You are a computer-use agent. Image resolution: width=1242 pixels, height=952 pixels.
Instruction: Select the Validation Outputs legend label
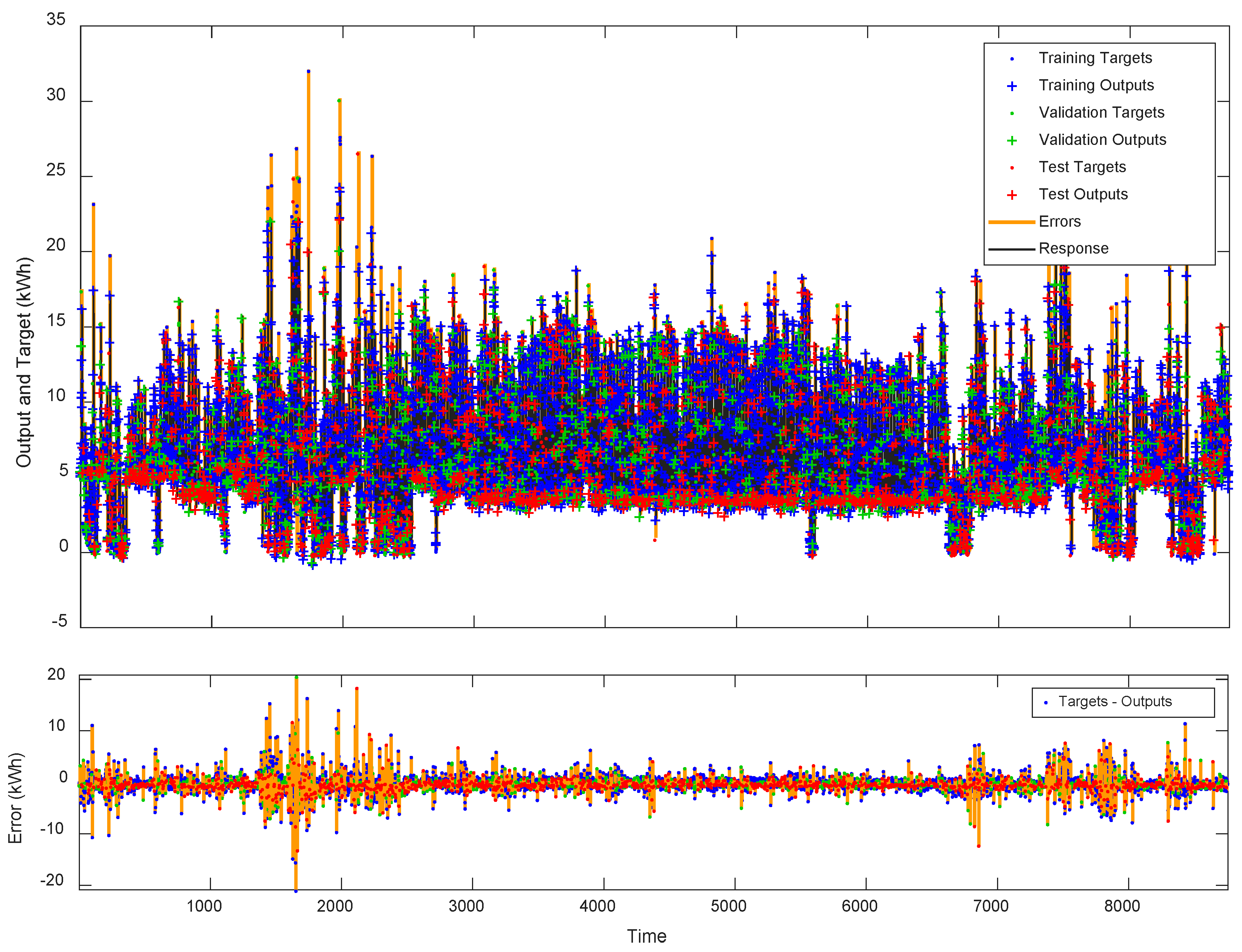tap(1102, 139)
